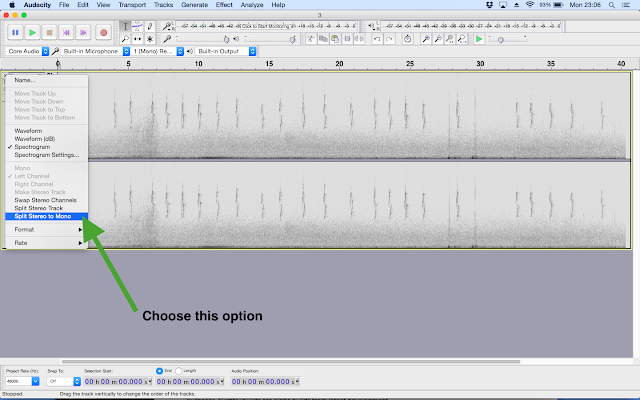640x400 pixels.
Task: Click the Stop transport button
Action: 49,32
